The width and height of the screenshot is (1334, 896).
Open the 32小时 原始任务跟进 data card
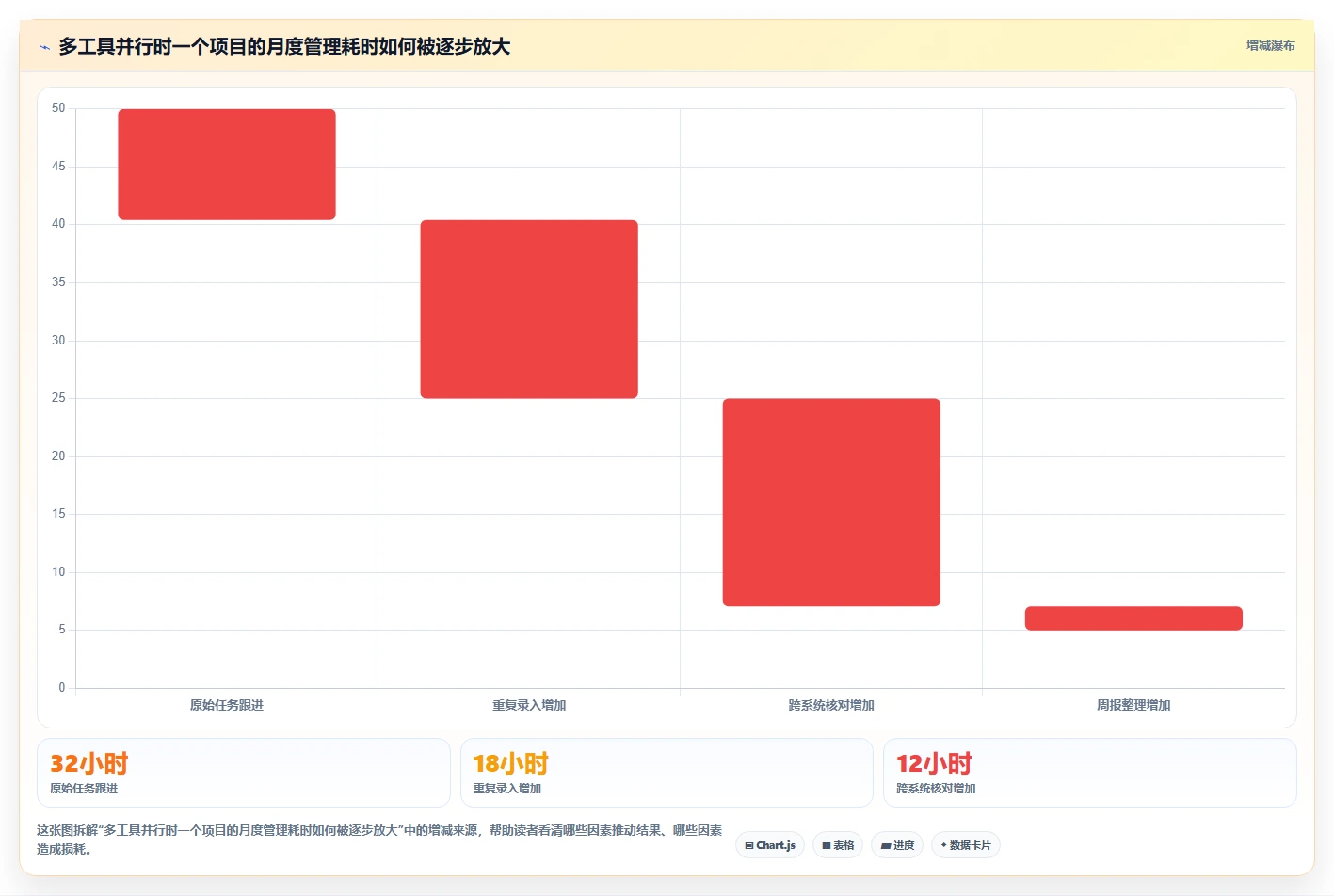tap(244, 773)
